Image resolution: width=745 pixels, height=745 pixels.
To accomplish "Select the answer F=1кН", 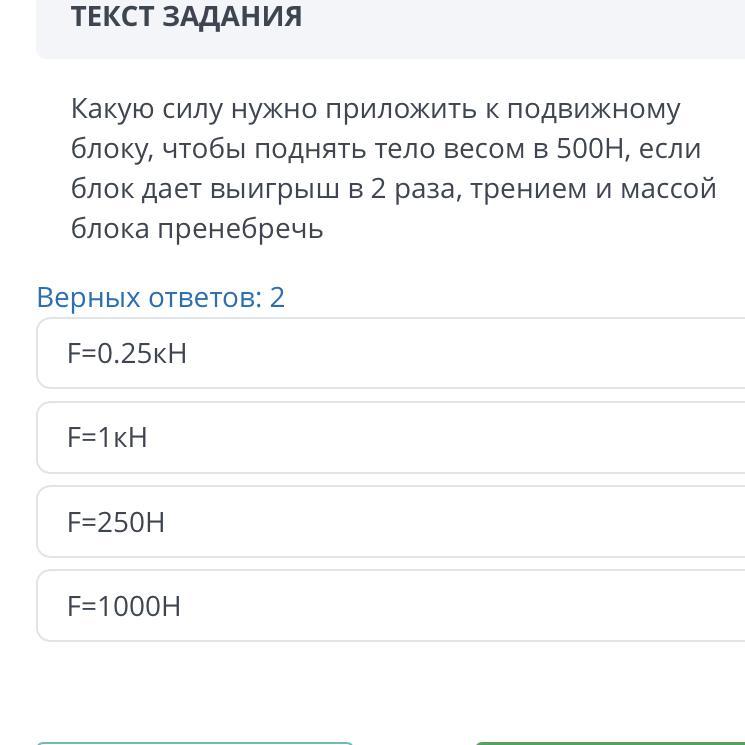I will coord(390,438).
